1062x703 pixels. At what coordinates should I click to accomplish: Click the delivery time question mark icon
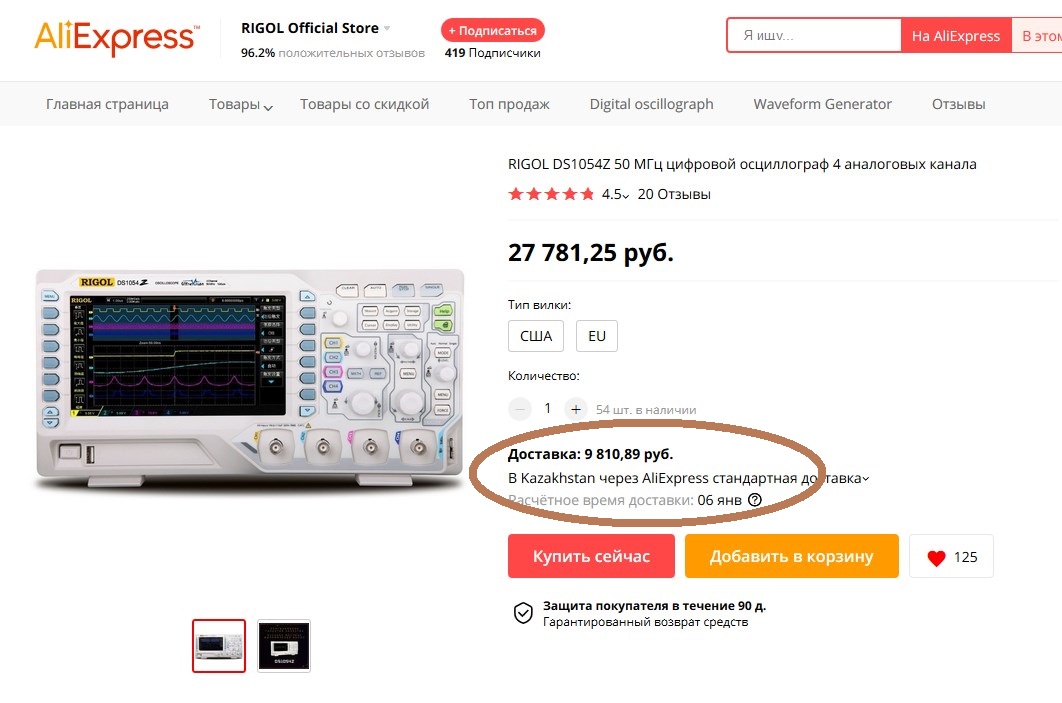tap(755, 500)
